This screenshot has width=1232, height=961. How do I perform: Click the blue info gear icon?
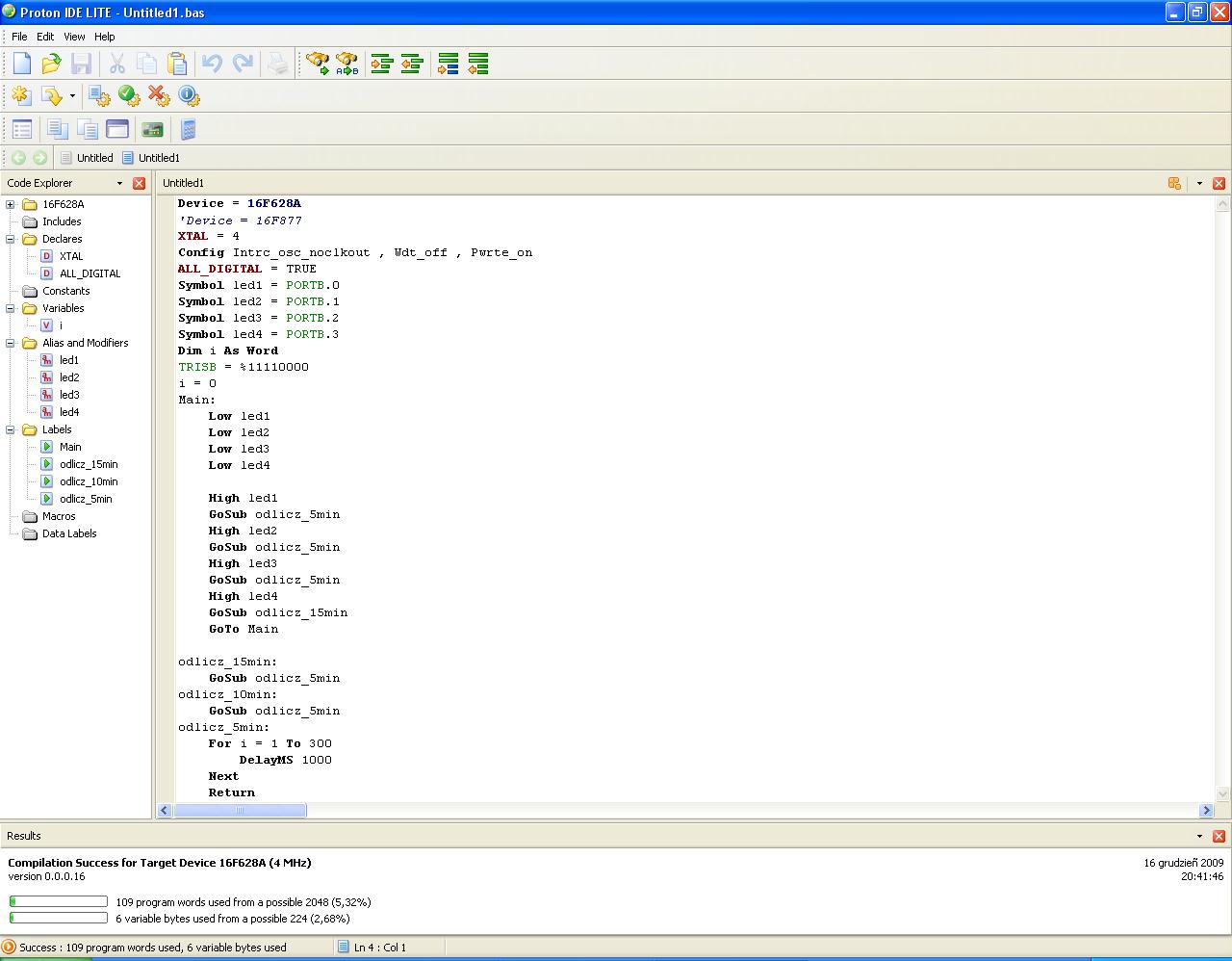click(189, 95)
